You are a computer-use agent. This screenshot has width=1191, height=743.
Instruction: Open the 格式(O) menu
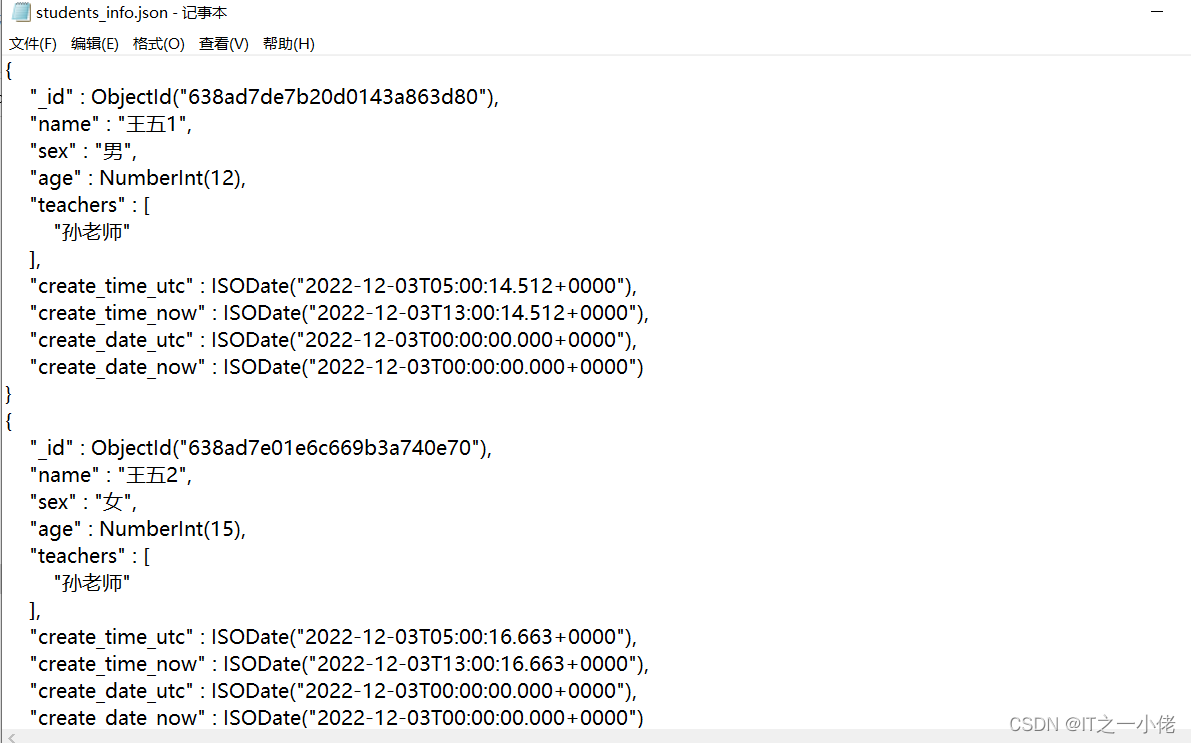[159, 44]
